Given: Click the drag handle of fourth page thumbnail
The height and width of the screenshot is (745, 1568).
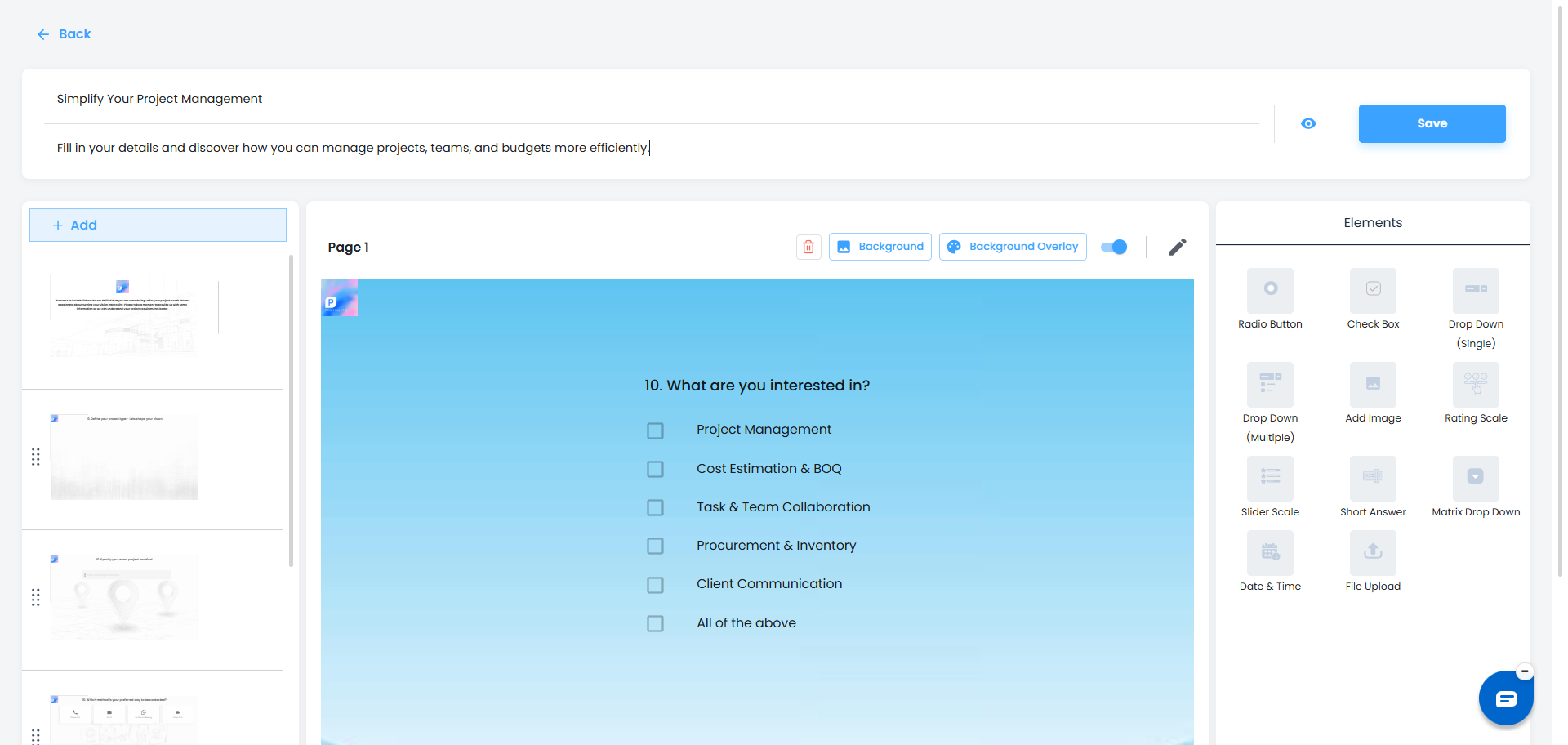Looking at the screenshot, I should point(35,736).
